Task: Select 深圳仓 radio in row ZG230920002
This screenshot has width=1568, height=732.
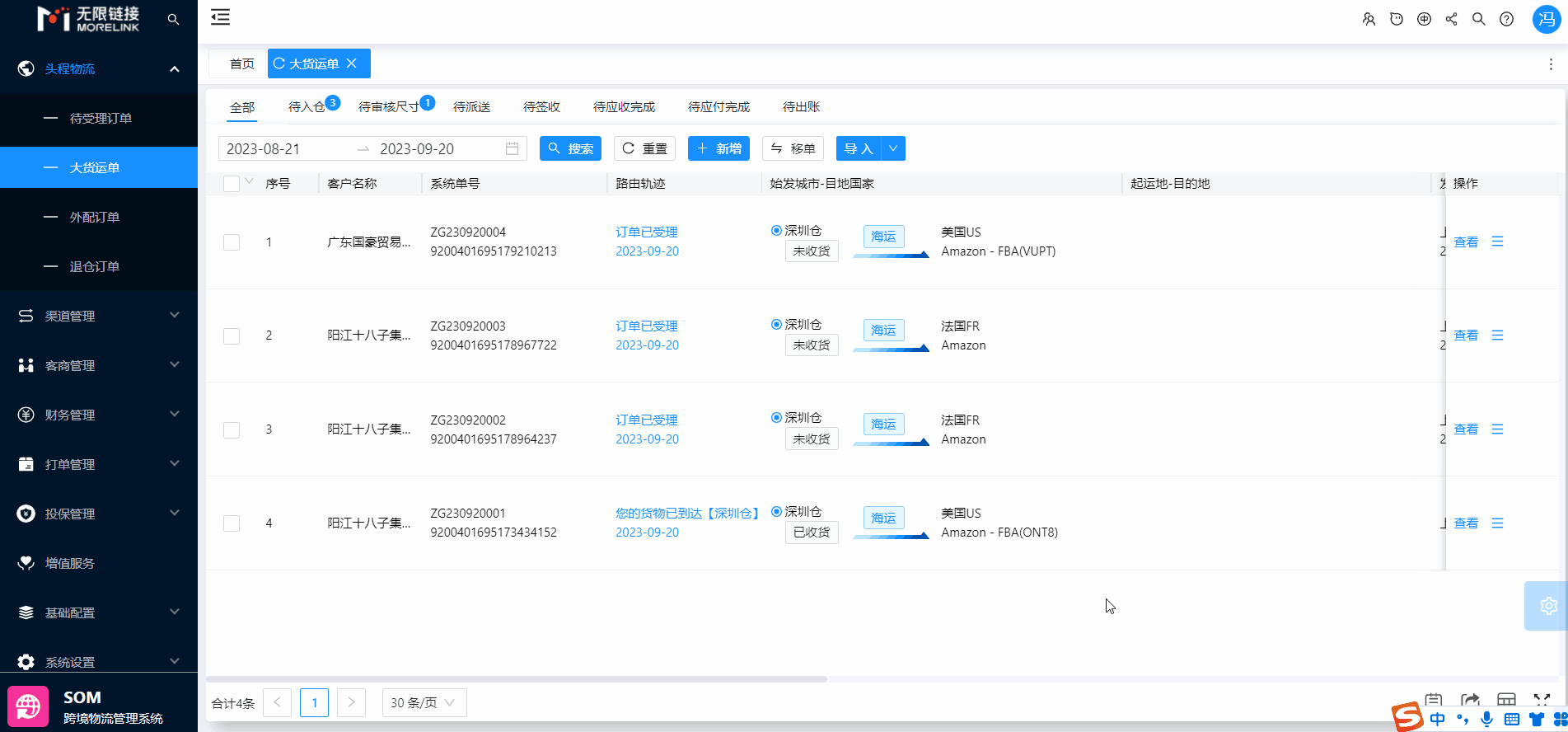Action: [x=776, y=418]
